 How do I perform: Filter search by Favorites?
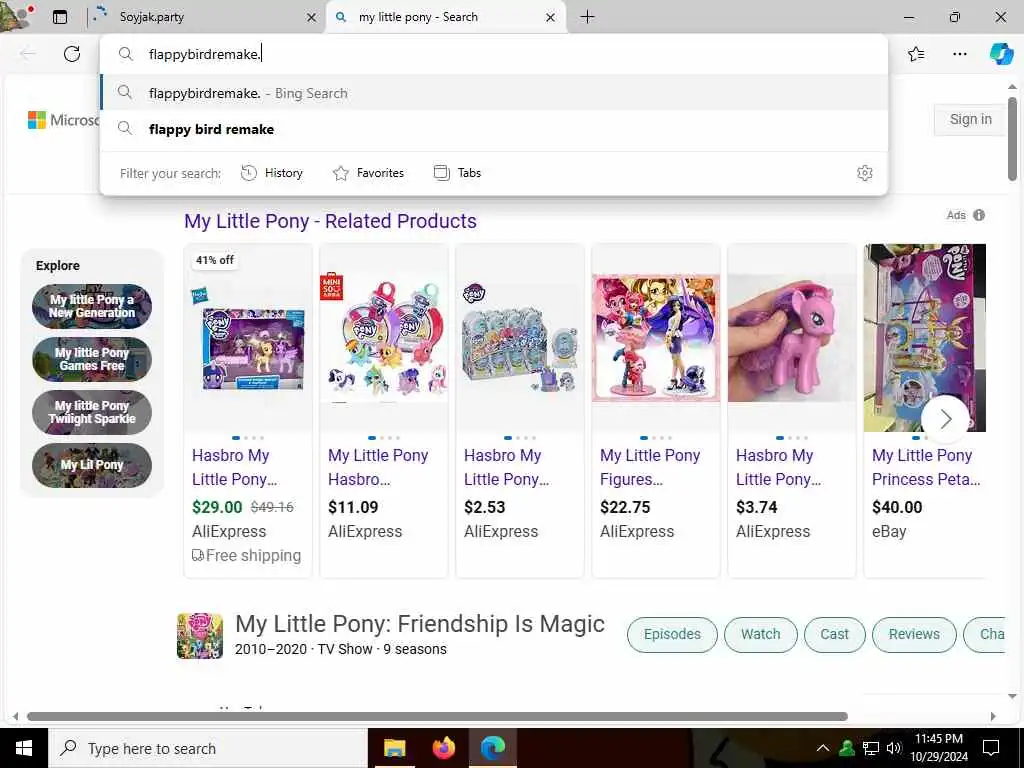point(368,173)
